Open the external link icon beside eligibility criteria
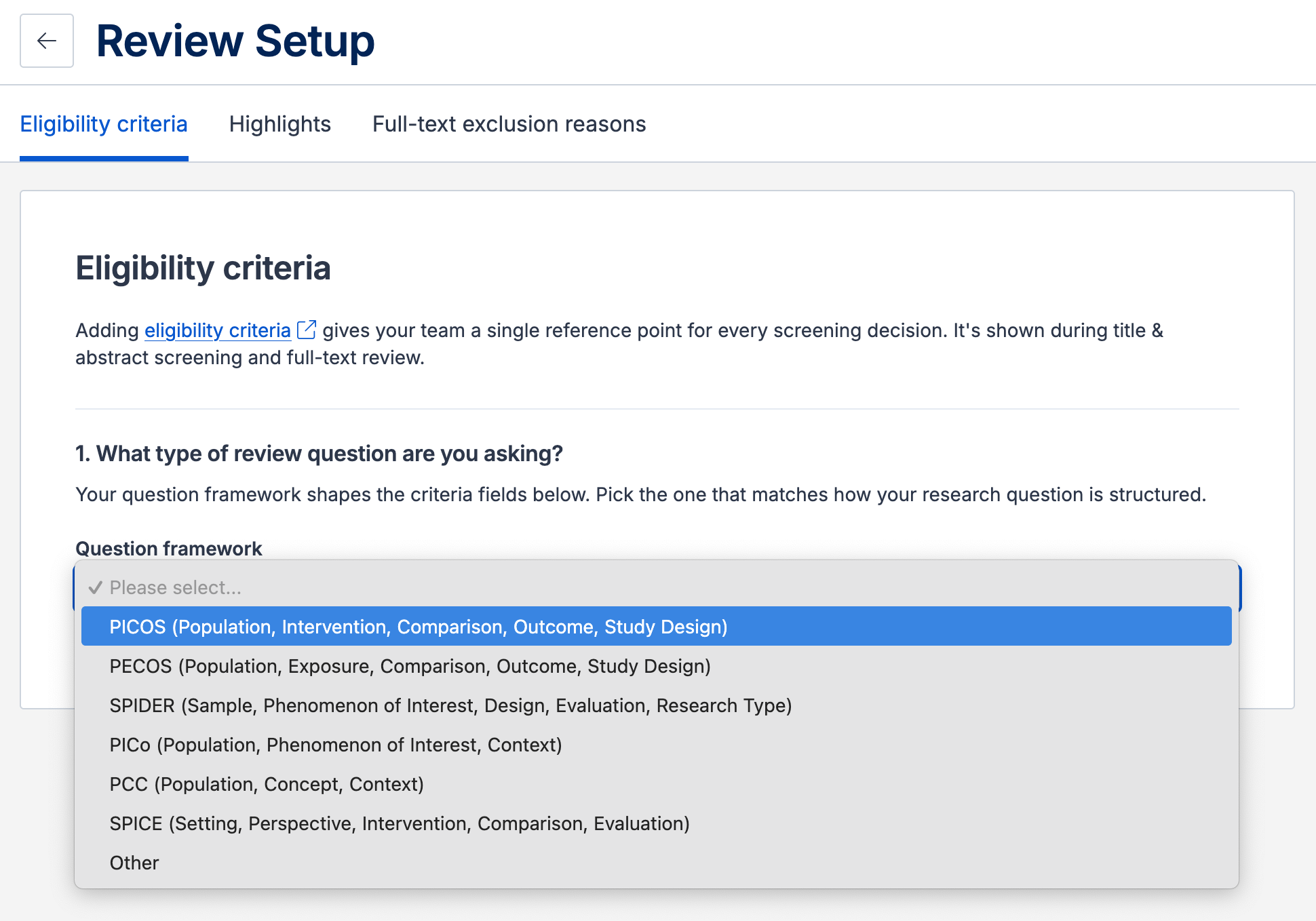This screenshot has width=1316, height=921. click(x=307, y=330)
